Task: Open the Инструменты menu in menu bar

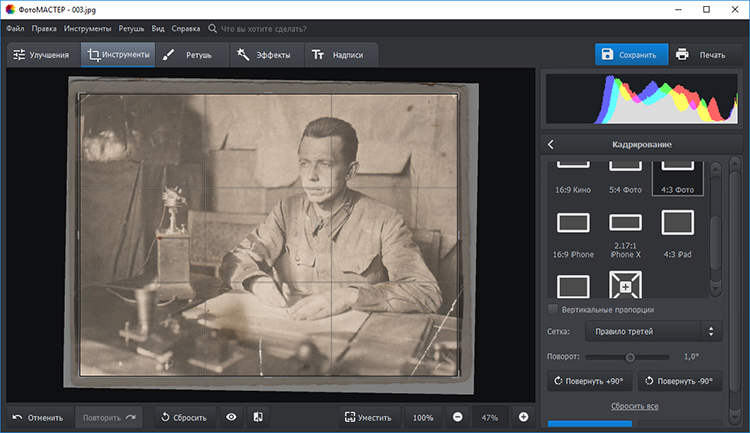Action: click(87, 29)
